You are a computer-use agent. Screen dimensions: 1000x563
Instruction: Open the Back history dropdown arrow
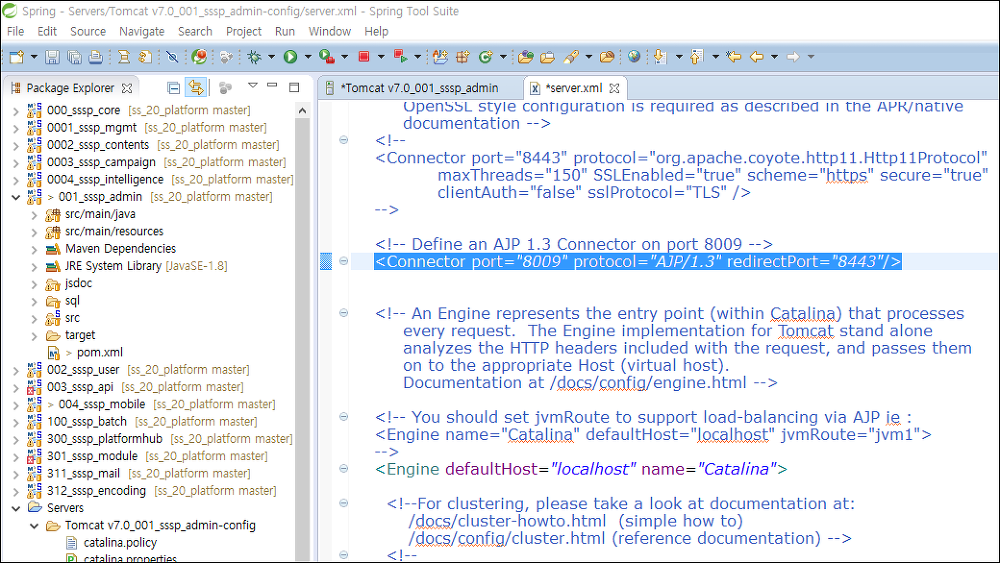click(774, 57)
